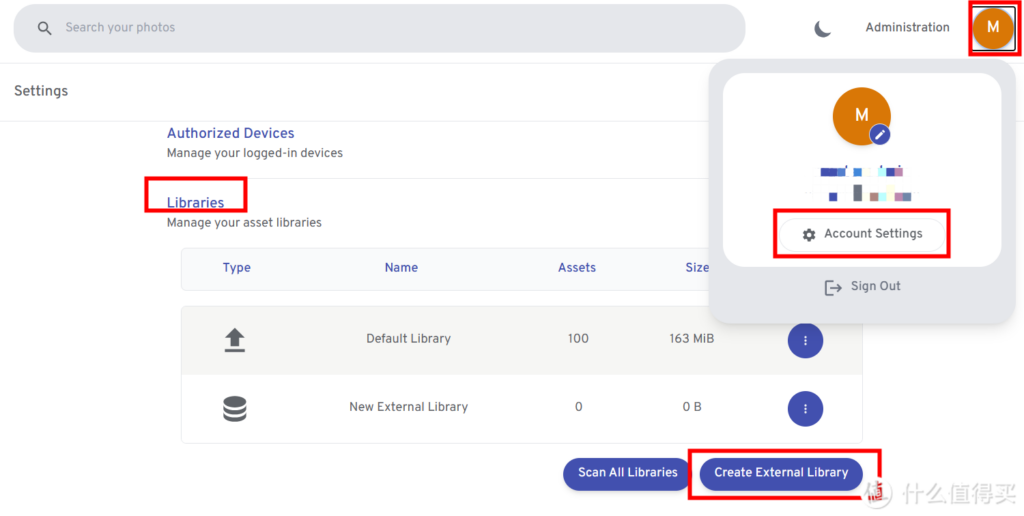This screenshot has height=516, width=1024.
Task: Open the Administration page
Action: coord(907,28)
